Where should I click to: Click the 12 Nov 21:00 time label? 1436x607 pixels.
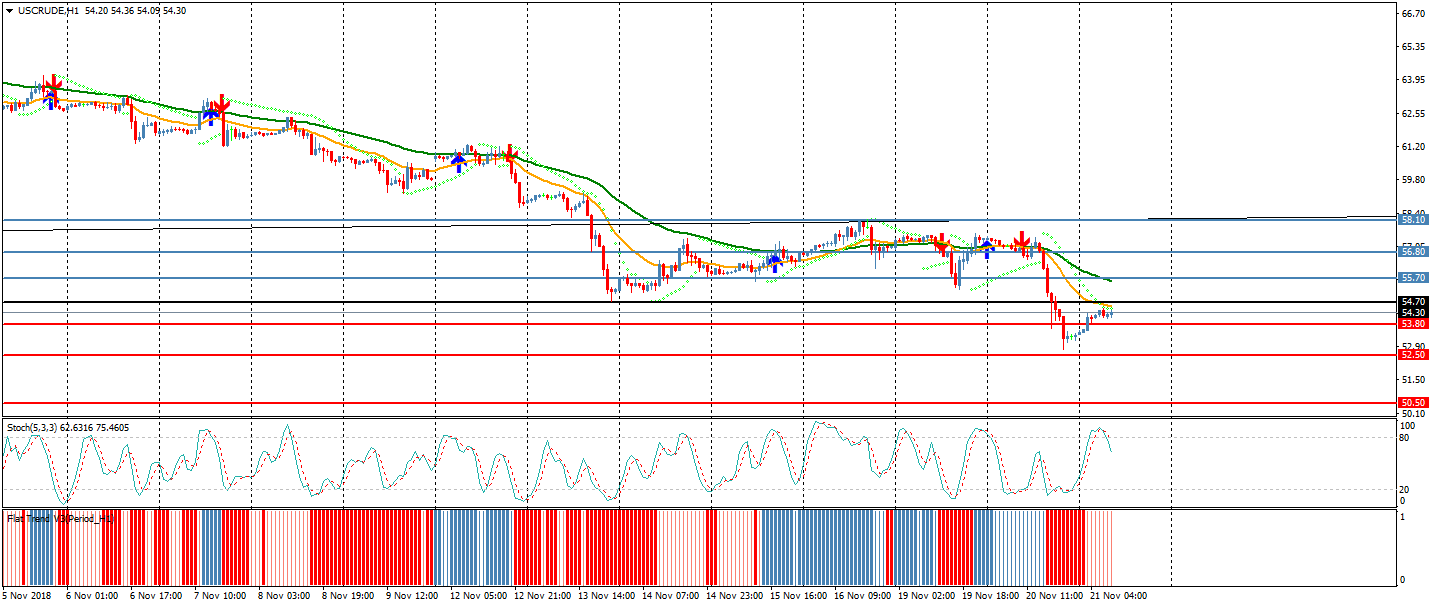541,595
